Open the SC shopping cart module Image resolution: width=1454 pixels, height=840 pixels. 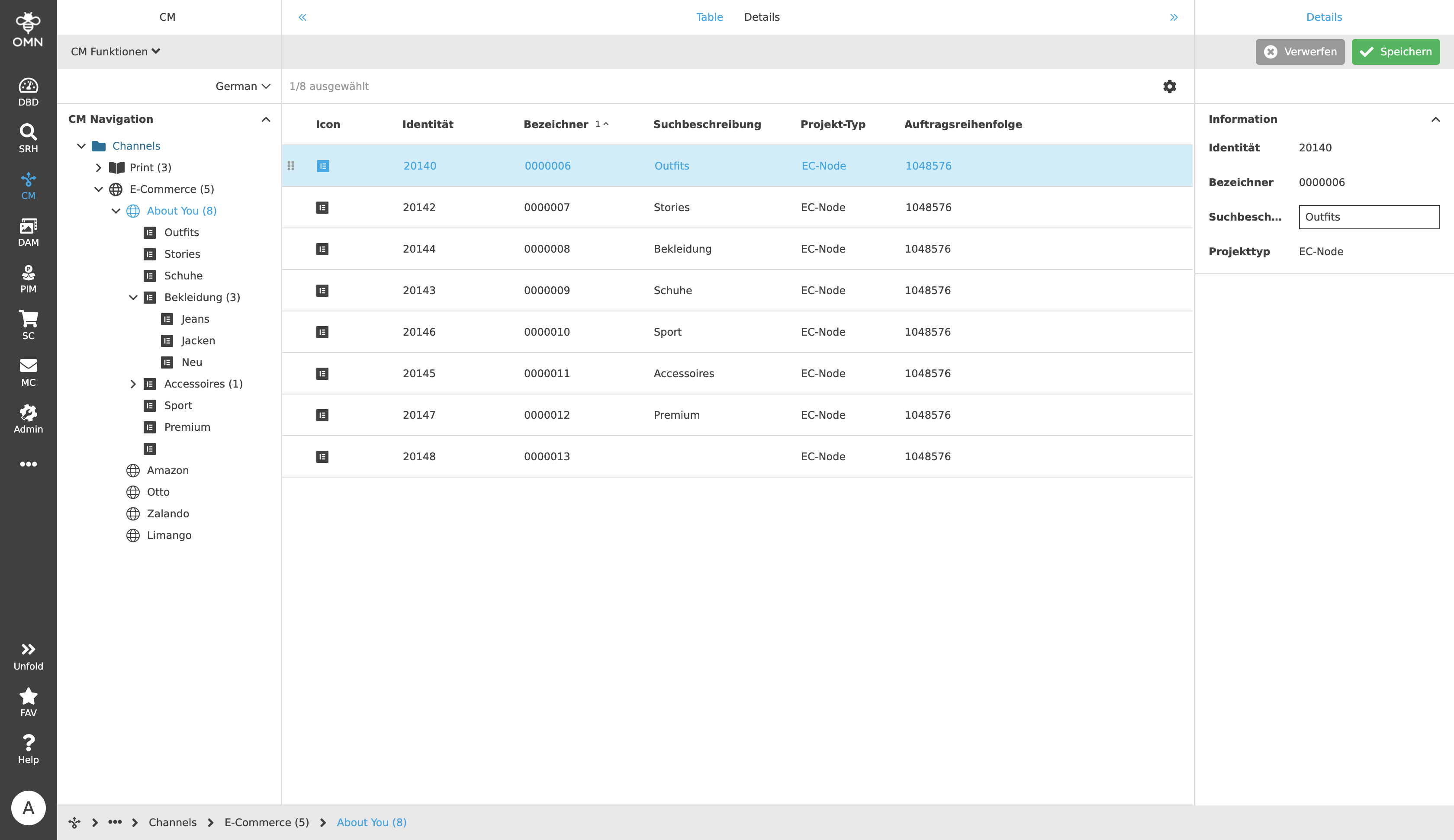[28, 325]
